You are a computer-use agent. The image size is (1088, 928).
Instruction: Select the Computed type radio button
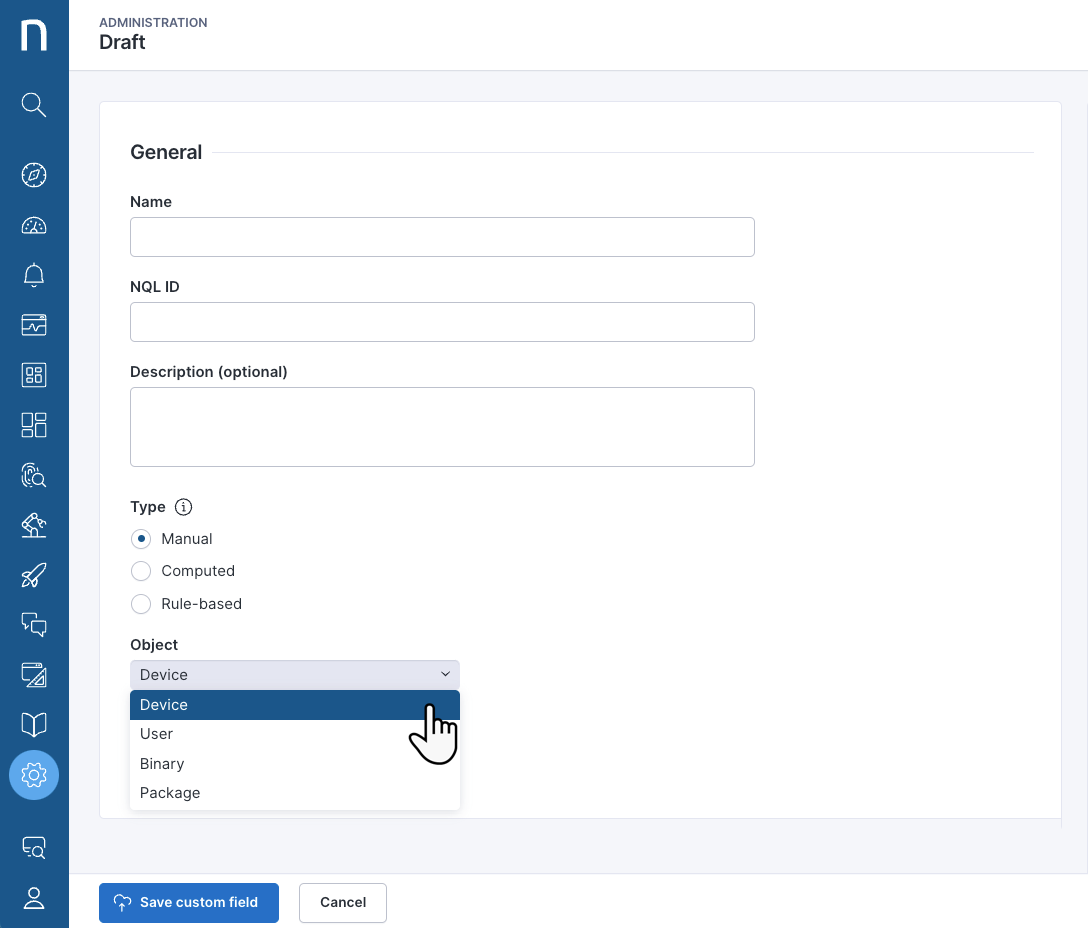tap(141, 571)
